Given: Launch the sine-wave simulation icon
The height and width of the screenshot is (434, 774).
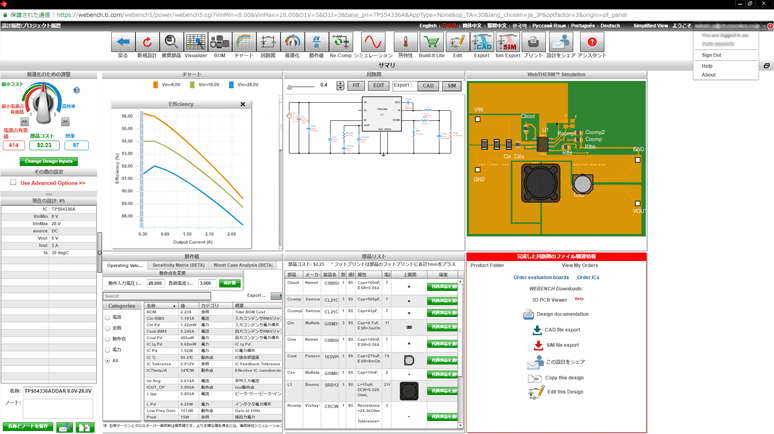Looking at the screenshot, I should pos(373,42).
